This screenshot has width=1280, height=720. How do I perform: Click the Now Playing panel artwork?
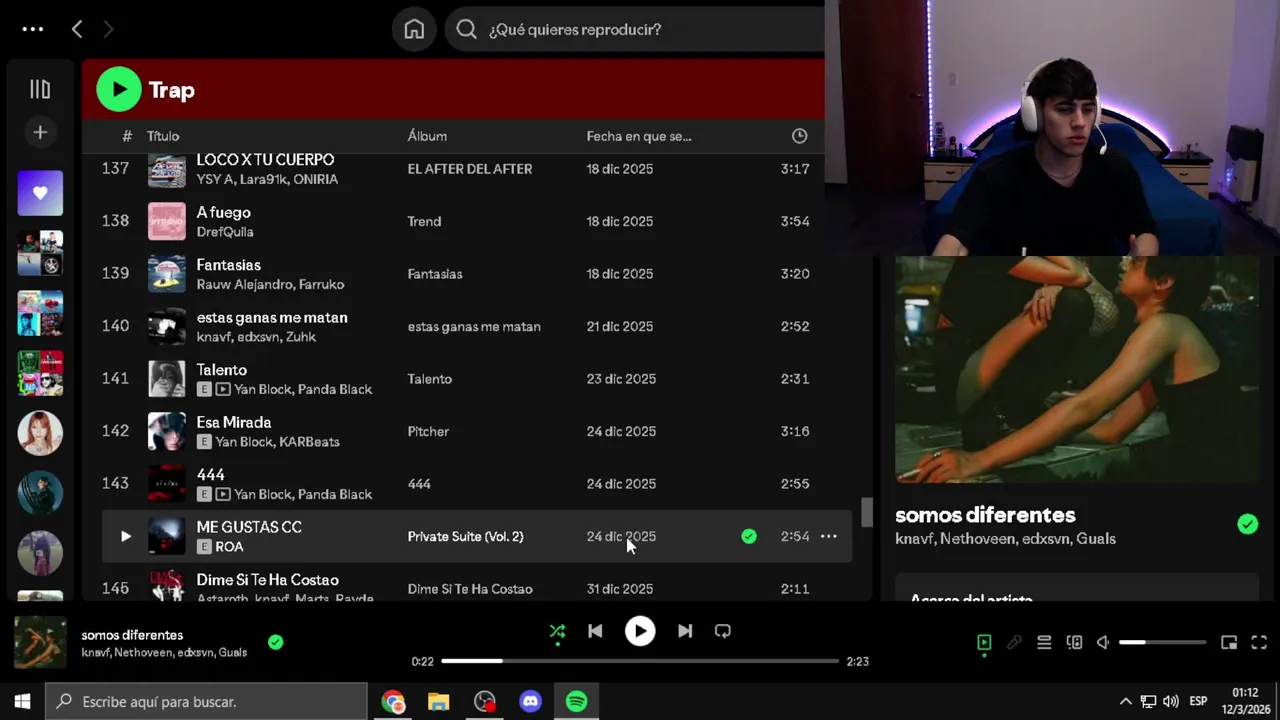[x=1077, y=369]
